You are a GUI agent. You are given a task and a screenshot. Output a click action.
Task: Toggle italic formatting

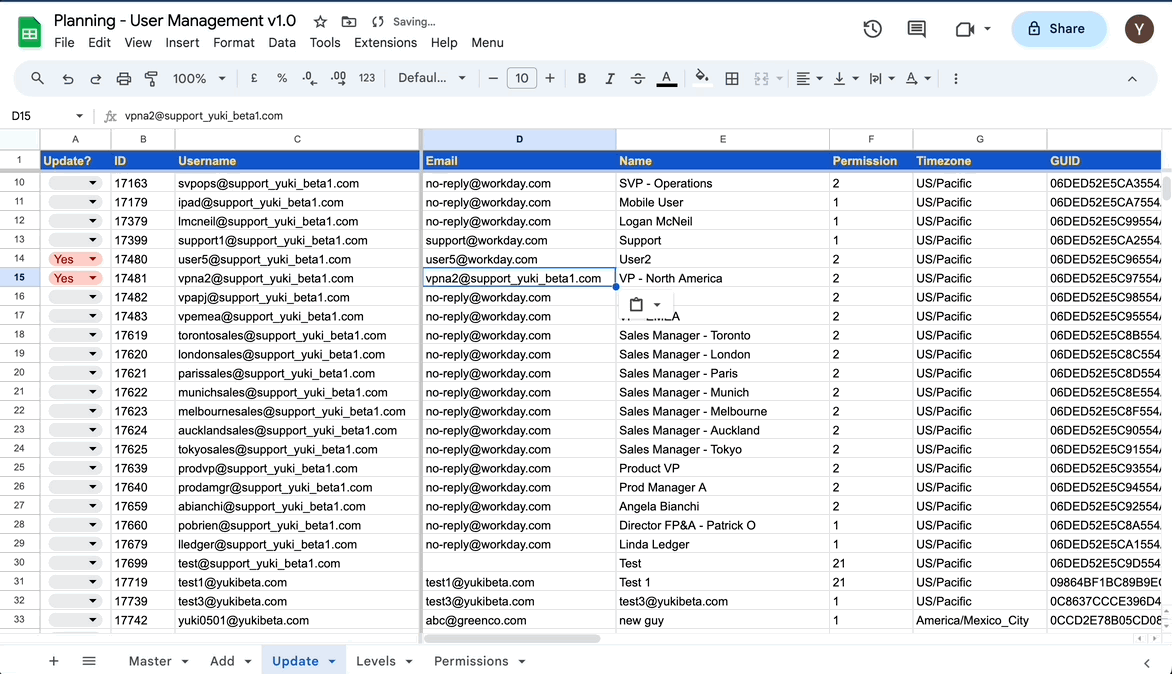coord(610,79)
